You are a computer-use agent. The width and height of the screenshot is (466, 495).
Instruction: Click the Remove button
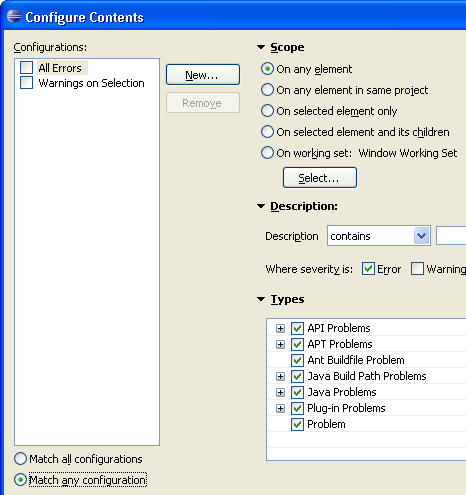203,103
